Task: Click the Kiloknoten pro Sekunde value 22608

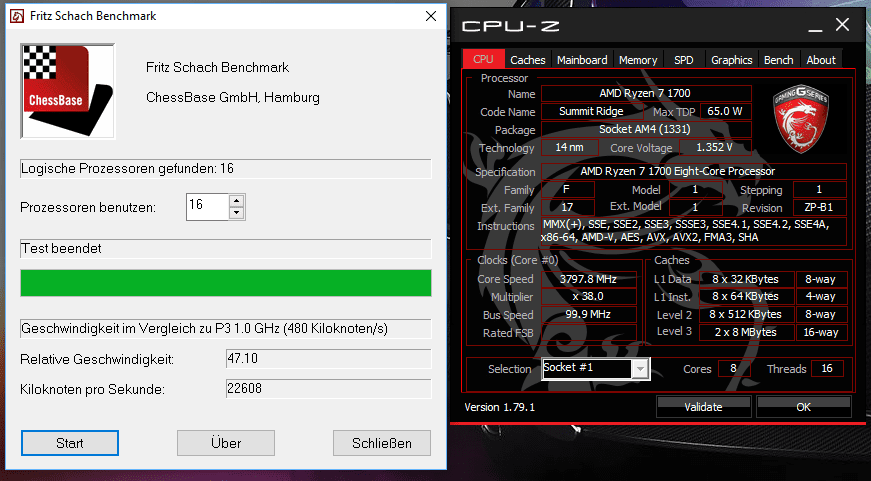Action: pos(328,389)
